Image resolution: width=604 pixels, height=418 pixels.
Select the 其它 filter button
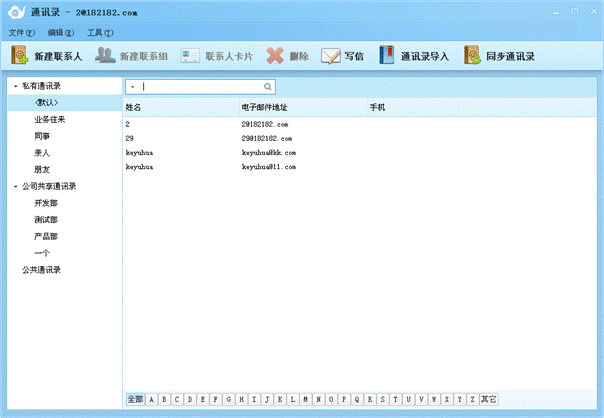coord(488,399)
